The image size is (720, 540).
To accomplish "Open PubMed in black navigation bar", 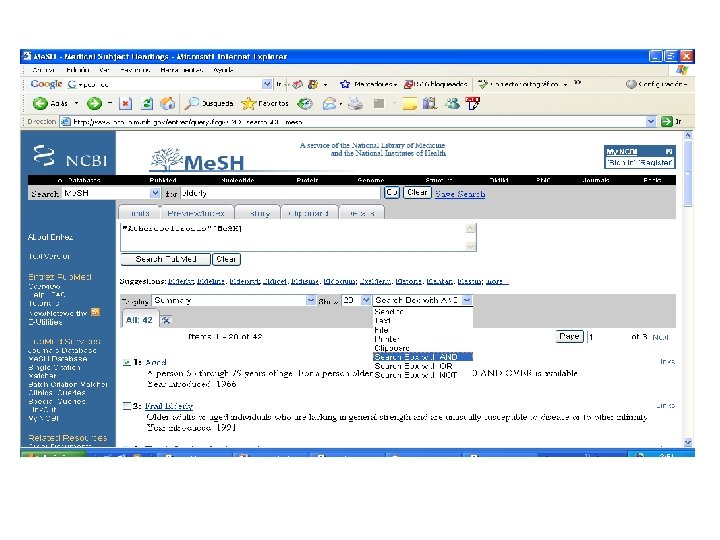I will [163, 180].
